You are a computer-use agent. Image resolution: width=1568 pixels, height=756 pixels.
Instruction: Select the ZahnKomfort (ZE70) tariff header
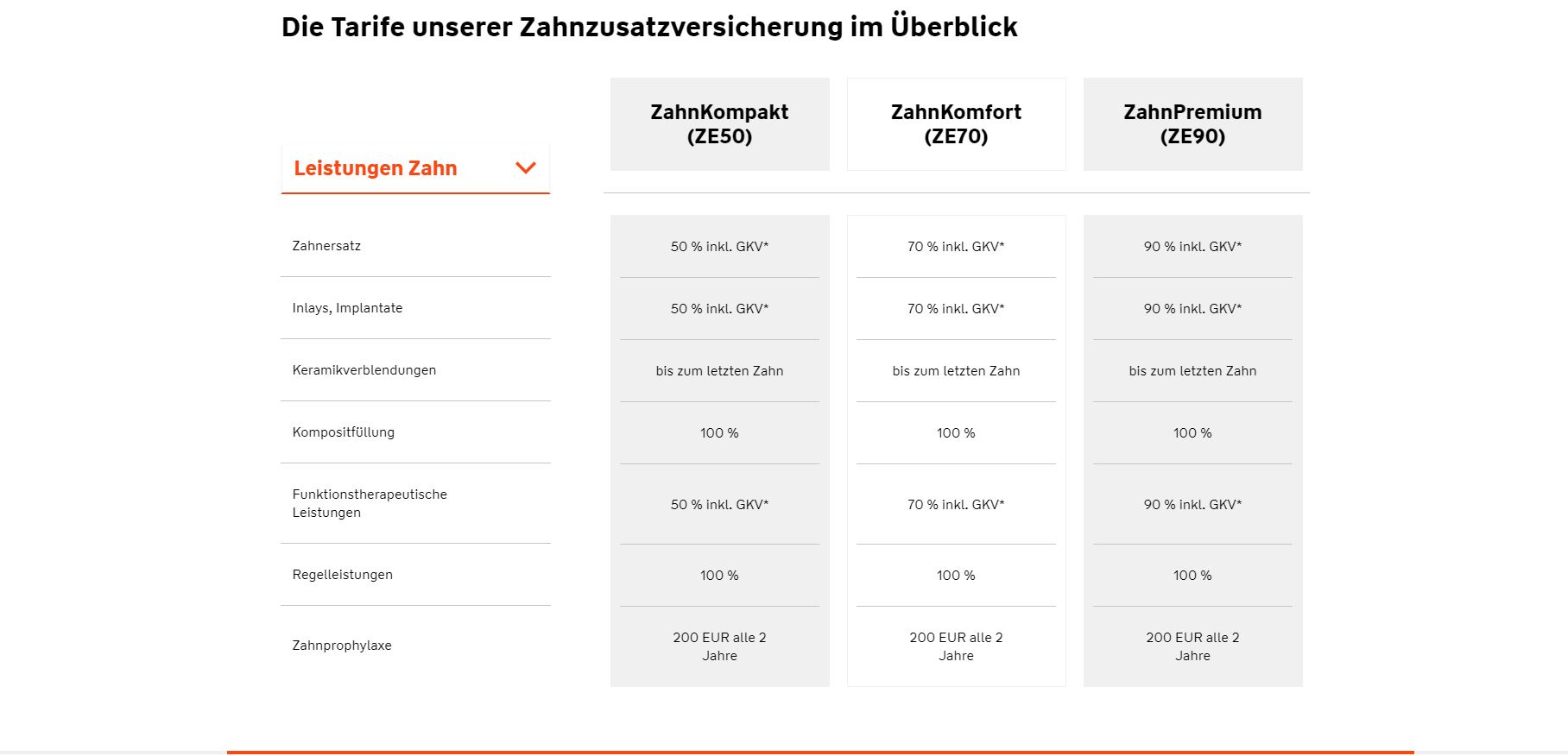click(956, 124)
